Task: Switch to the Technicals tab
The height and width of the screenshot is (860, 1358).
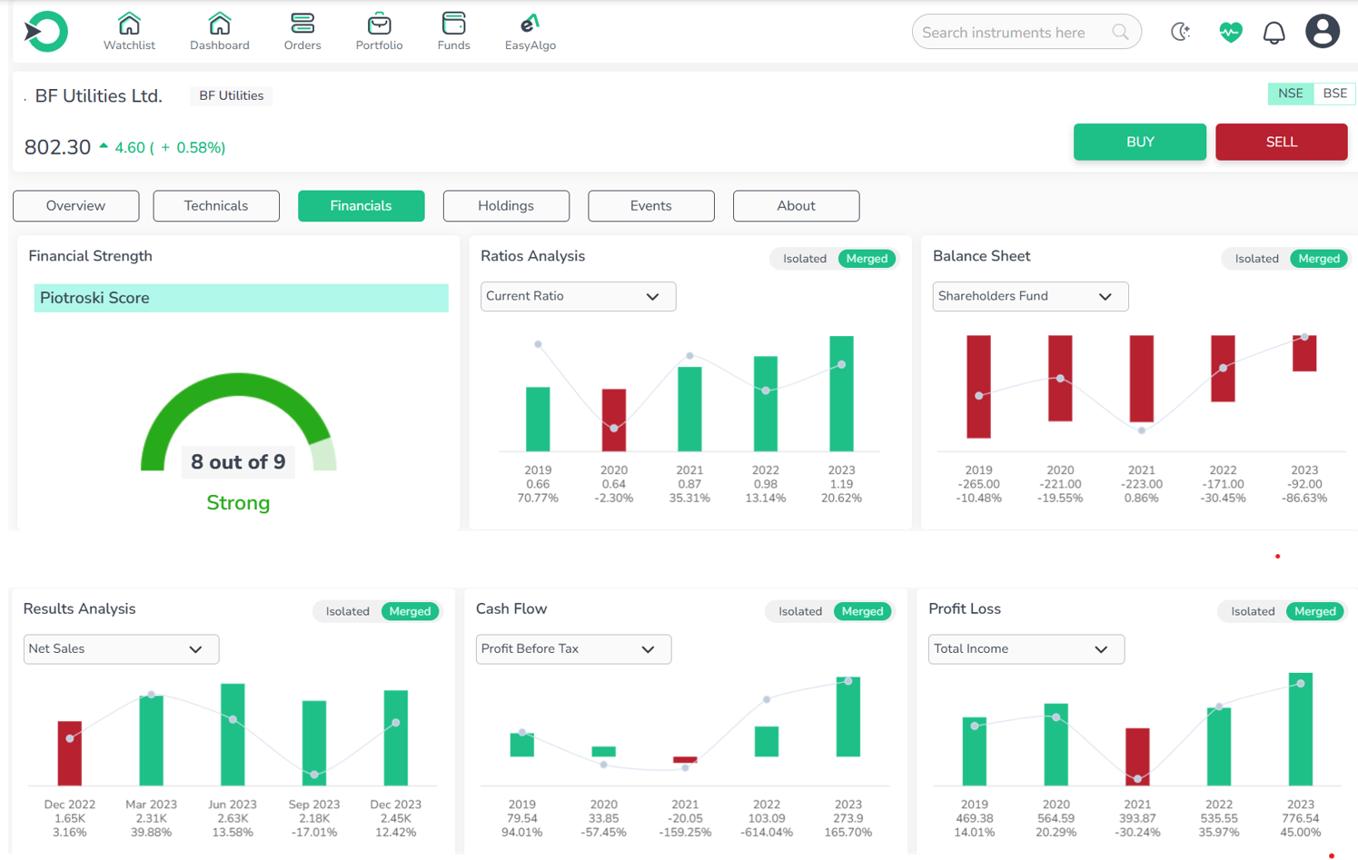Action: click(216, 206)
